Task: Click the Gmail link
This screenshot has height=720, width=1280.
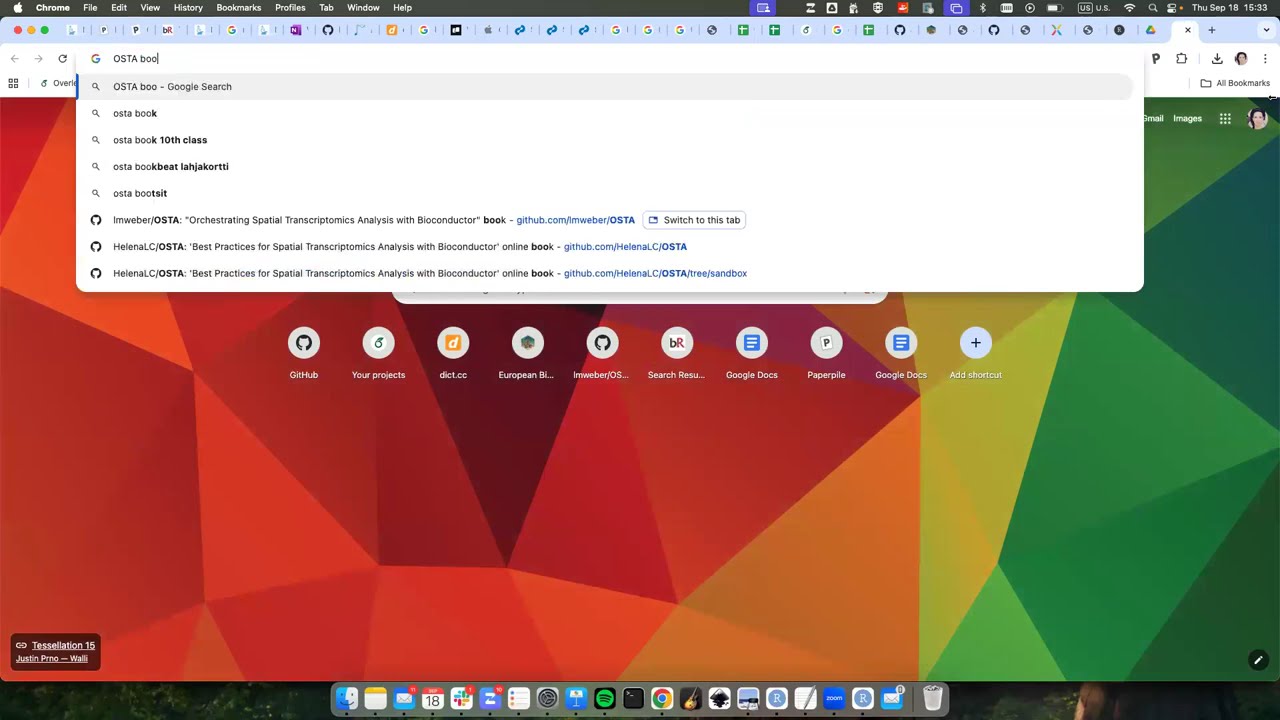Action: pyautogui.click(x=1153, y=119)
